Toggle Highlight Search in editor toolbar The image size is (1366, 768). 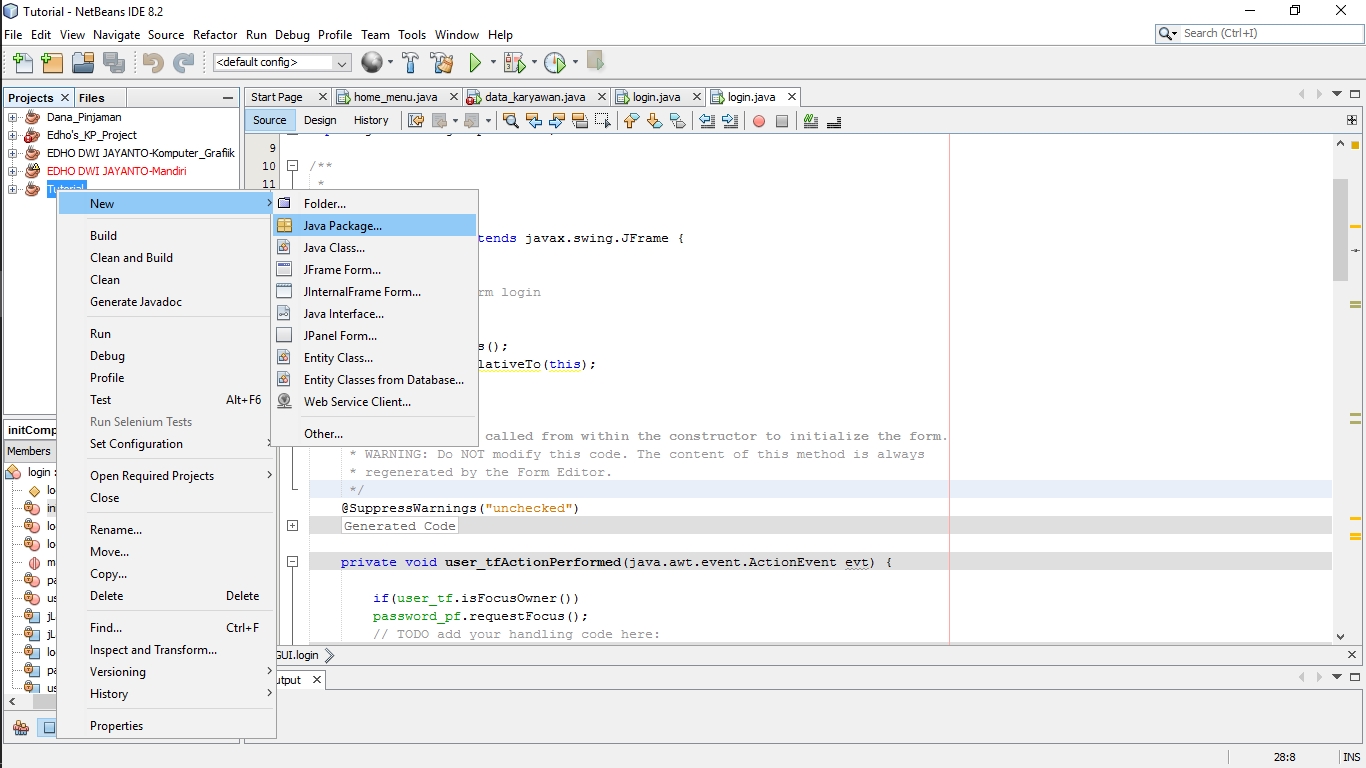579,121
